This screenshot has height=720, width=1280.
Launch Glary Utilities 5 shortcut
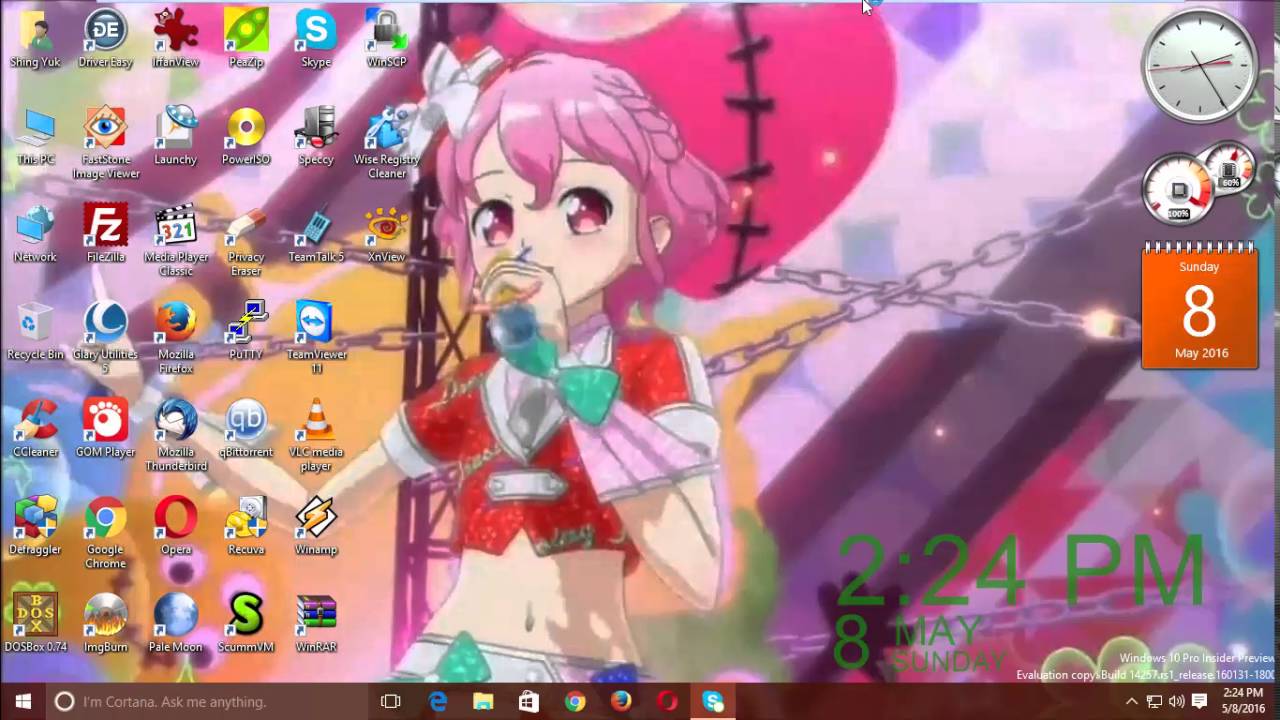(105, 339)
